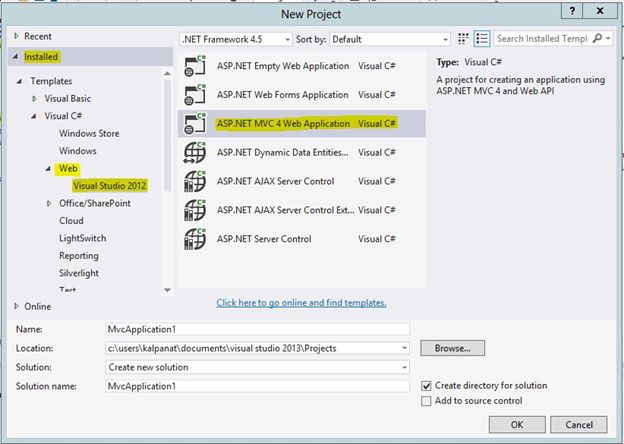This screenshot has width=624, height=444.
Task: Select the Silverlight template category
Action: (x=79, y=273)
